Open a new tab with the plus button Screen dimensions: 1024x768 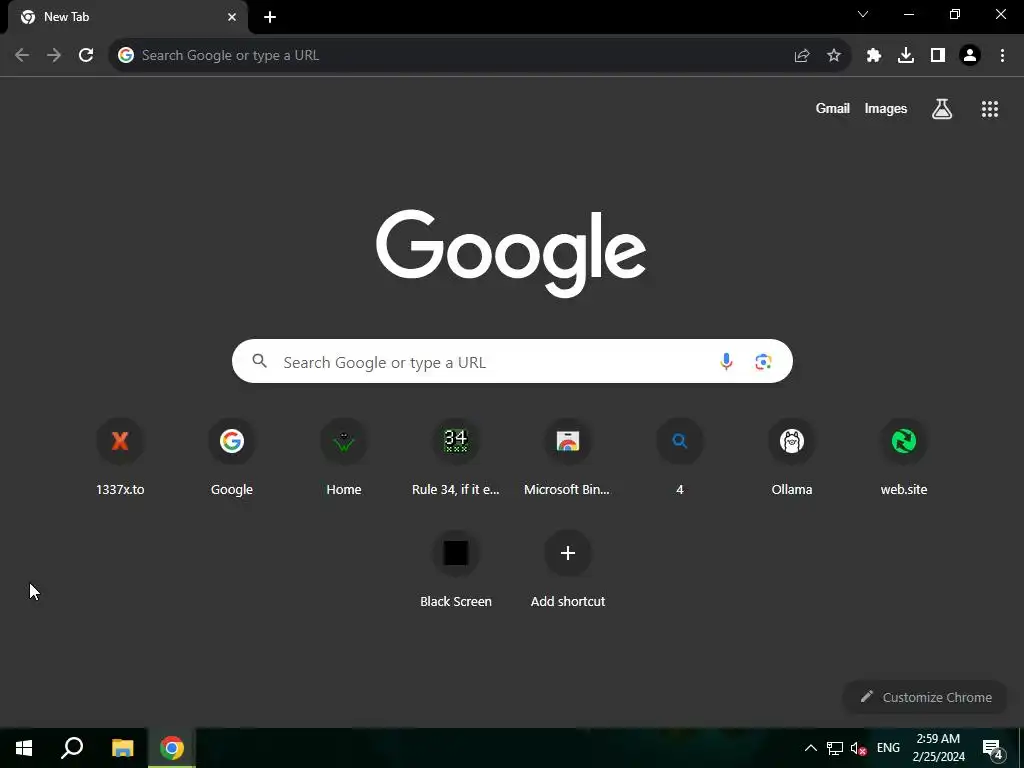[270, 17]
